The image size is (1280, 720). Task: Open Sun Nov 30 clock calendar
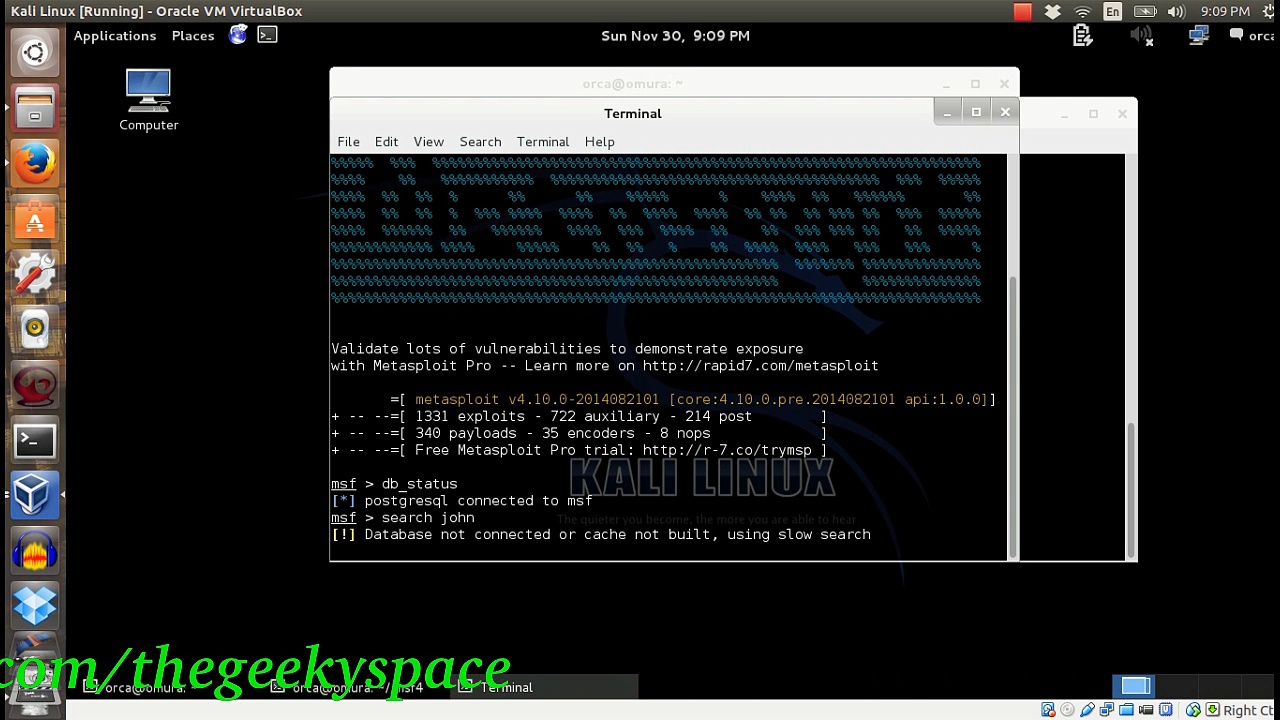tap(675, 36)
